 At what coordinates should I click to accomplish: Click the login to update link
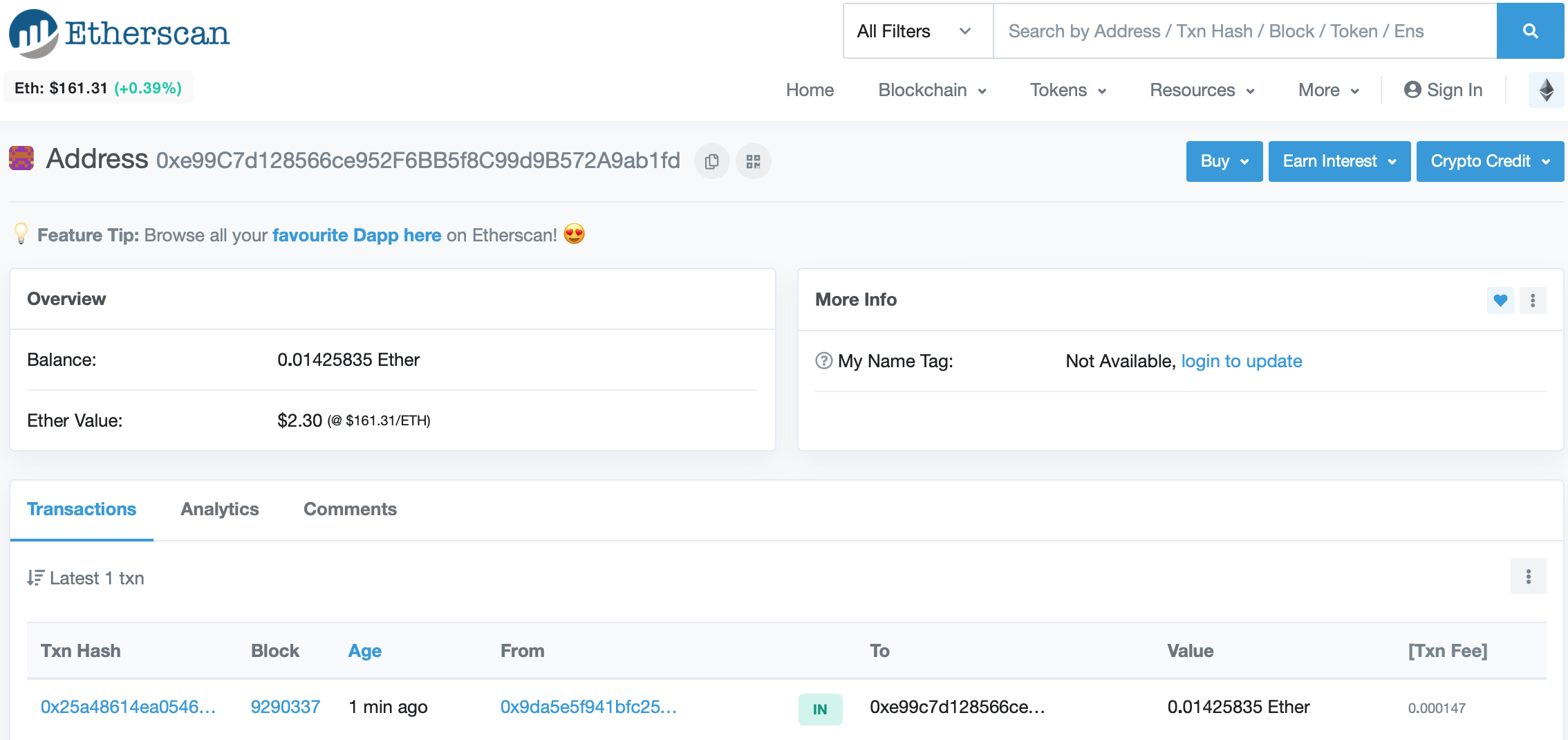pyautogui.click(x=1242, y=361)
